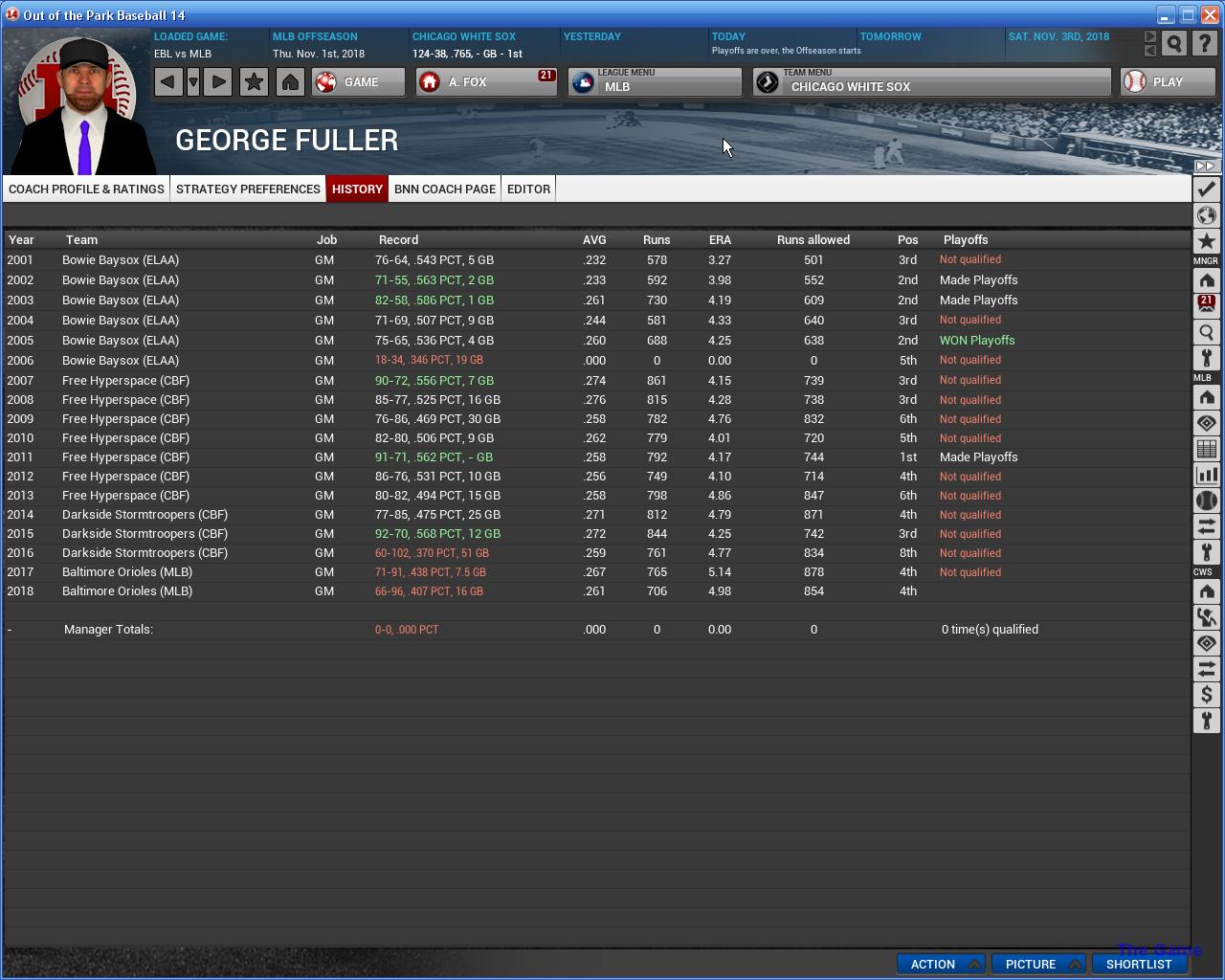Click the baseball icon under MLB
The image size is (1225, 980).
click(x=1206, y=501)
